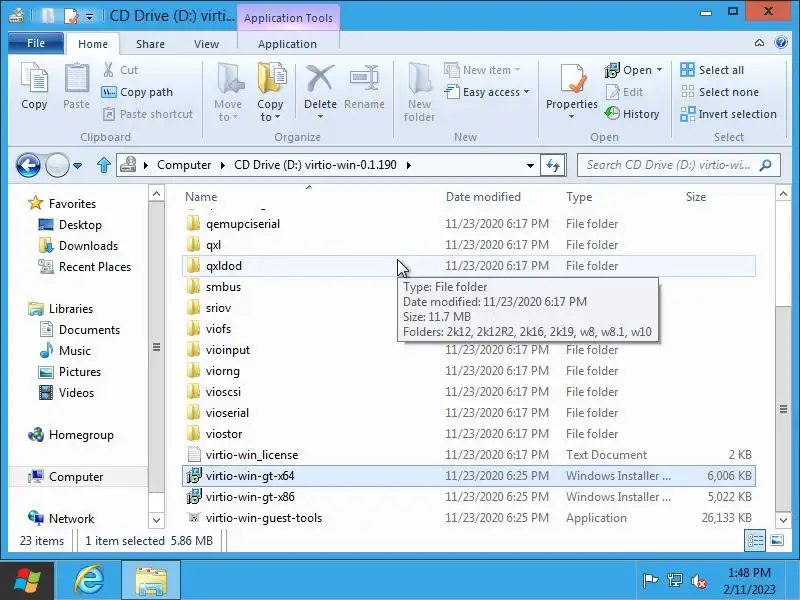
Task: Go back with the blue Back arrow
Action: click(x=28, y=165)
